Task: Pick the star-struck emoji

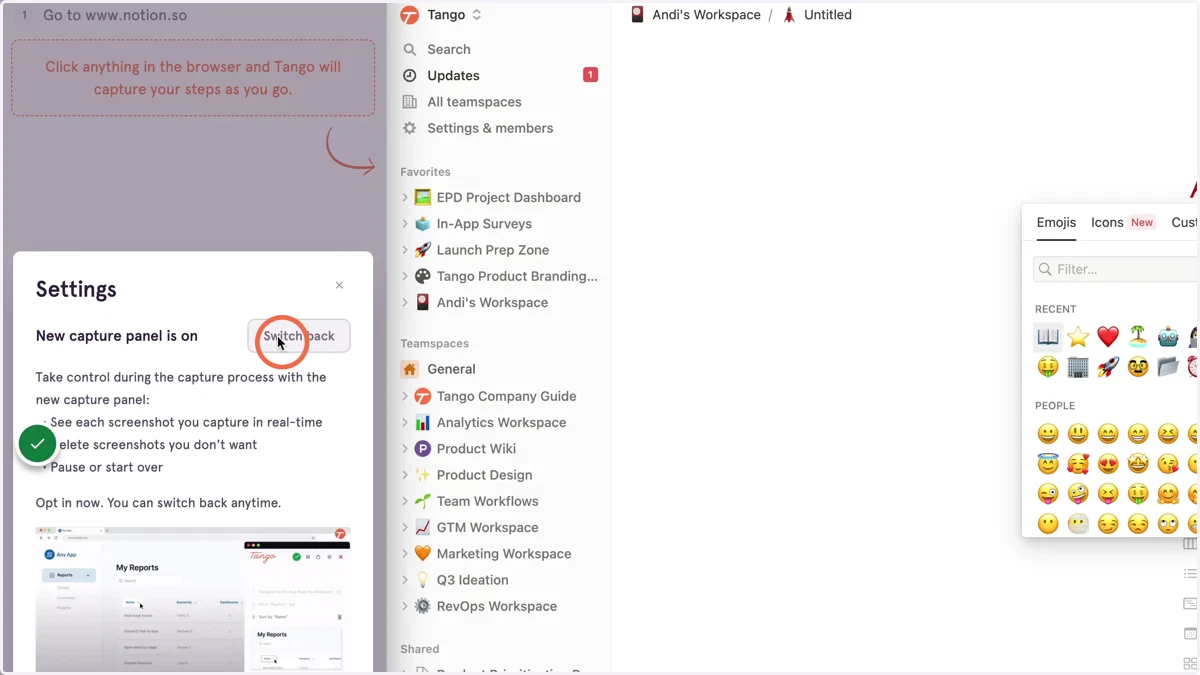Action: pos(1138,464)
